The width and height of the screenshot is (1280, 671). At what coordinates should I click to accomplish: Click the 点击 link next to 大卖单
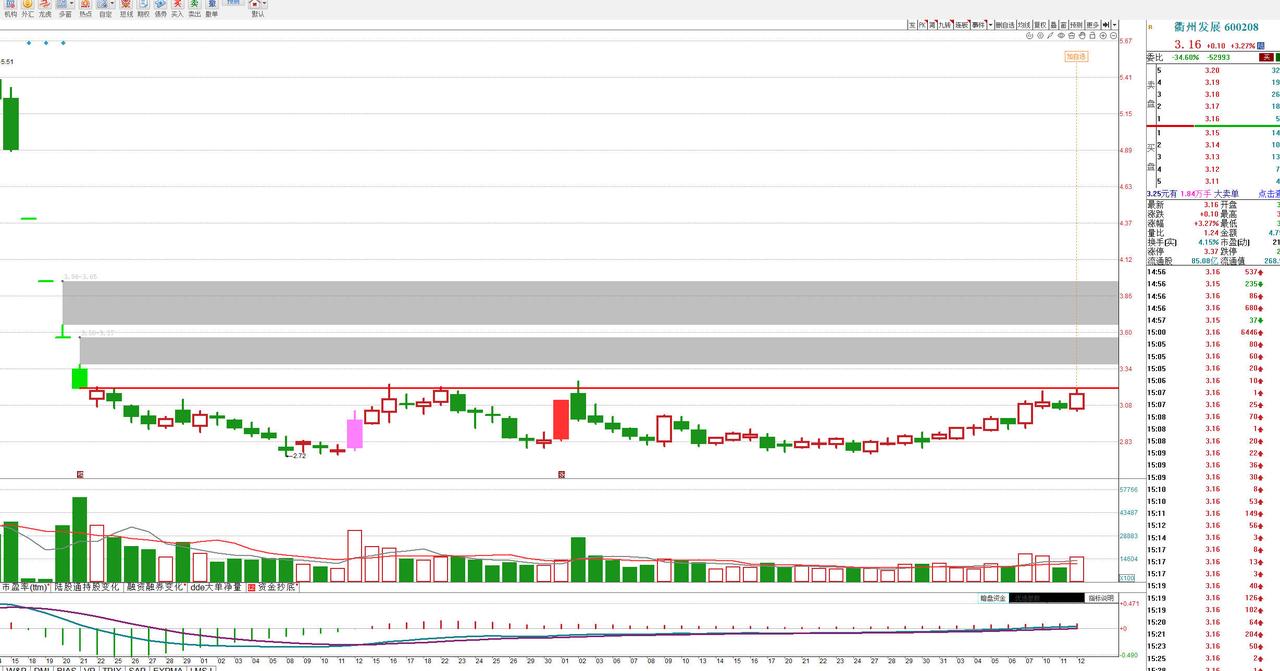(1269, 193)
